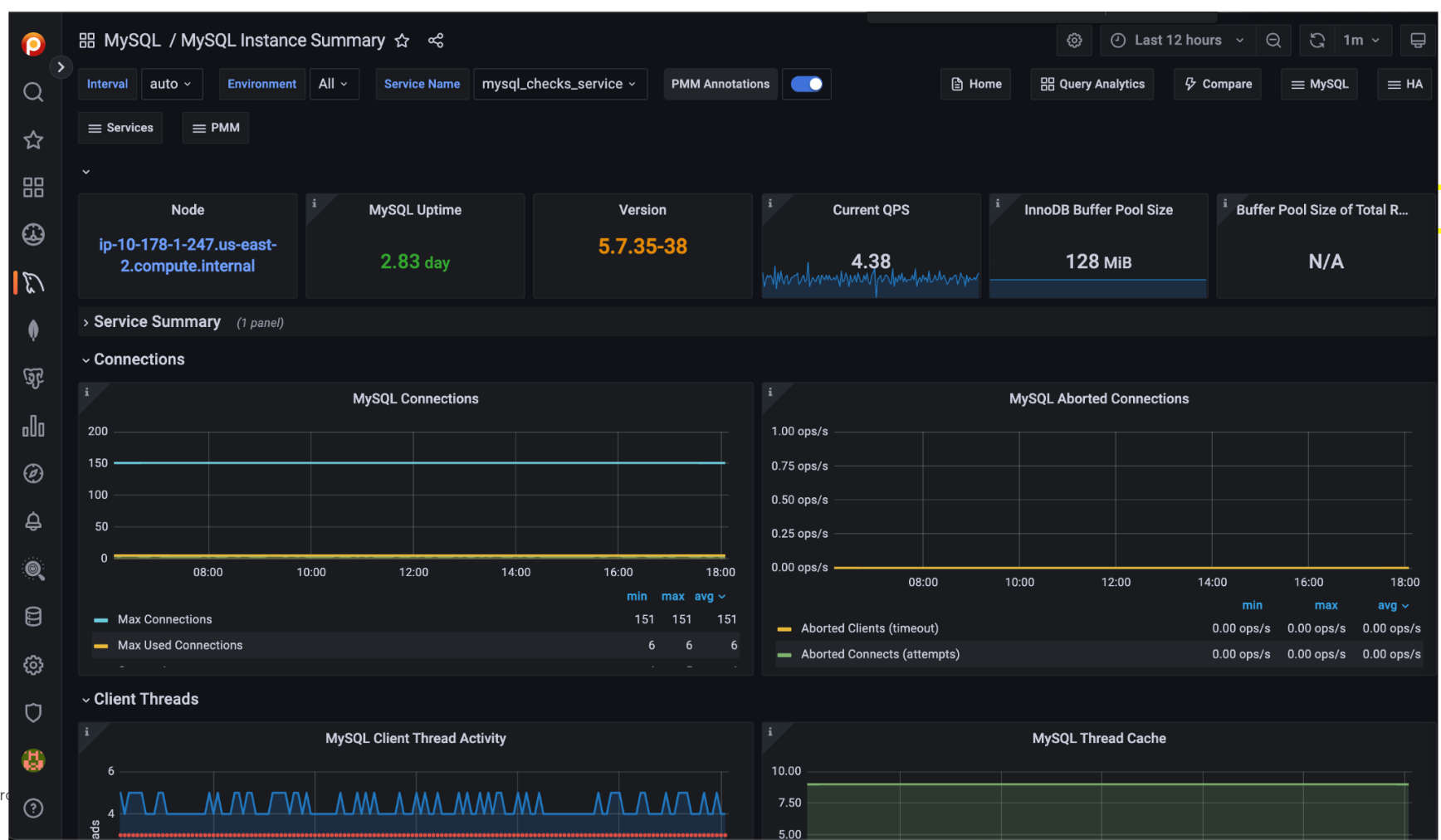Open the Interval auto dropdown
The width and height of the screenshot is (1441, 840).
(172, 84)
